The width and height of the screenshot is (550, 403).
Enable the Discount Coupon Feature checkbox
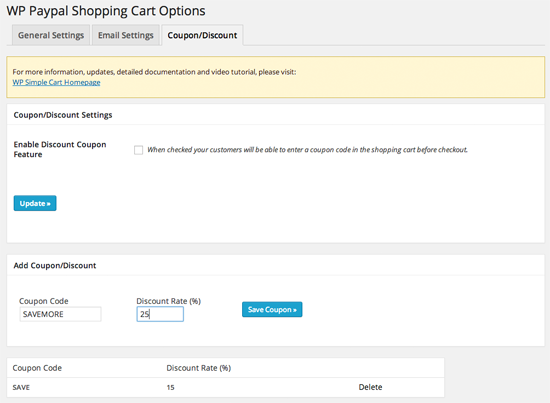tap(139, 150)
